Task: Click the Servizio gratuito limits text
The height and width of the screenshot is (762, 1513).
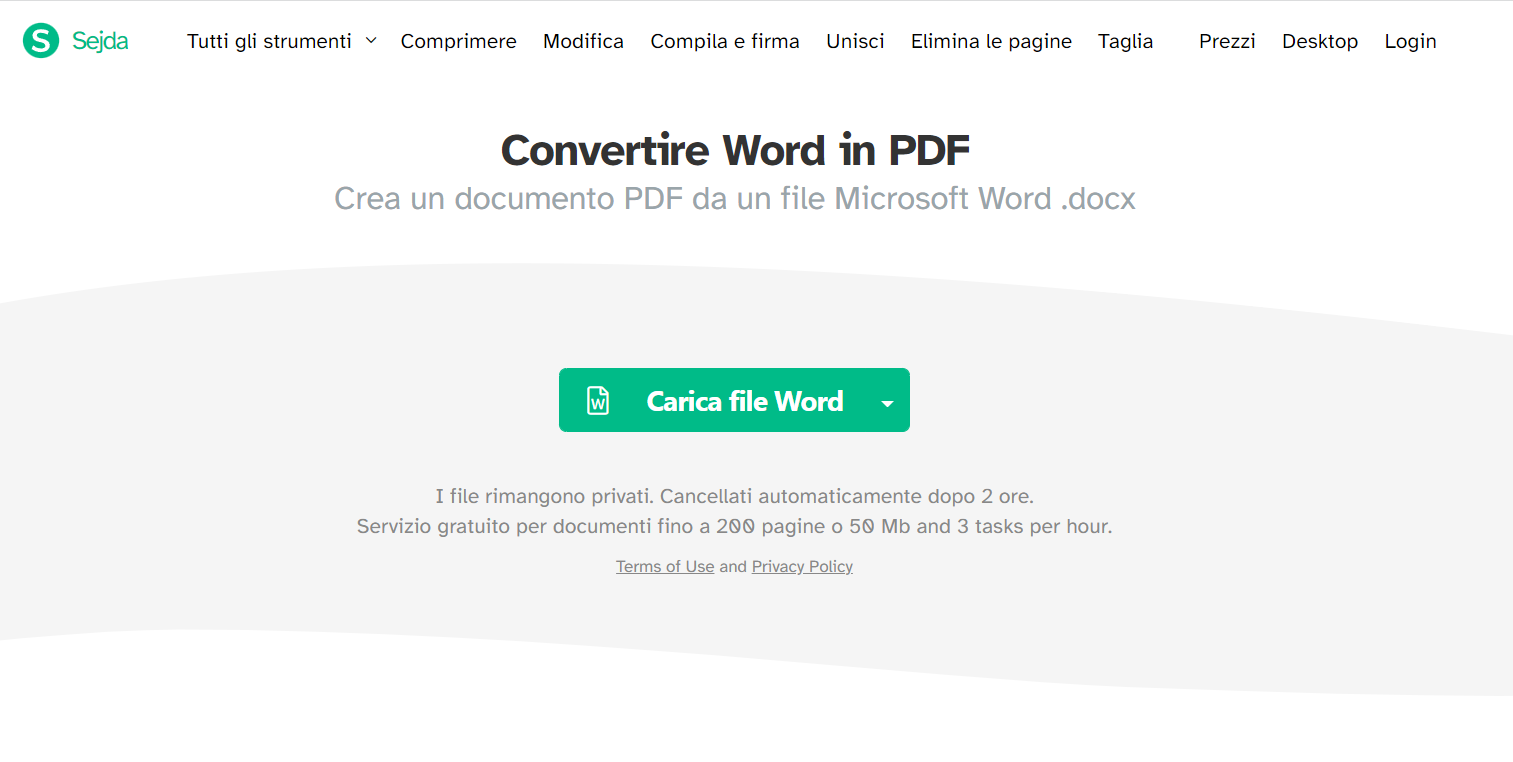Action: tap(735, 526)
